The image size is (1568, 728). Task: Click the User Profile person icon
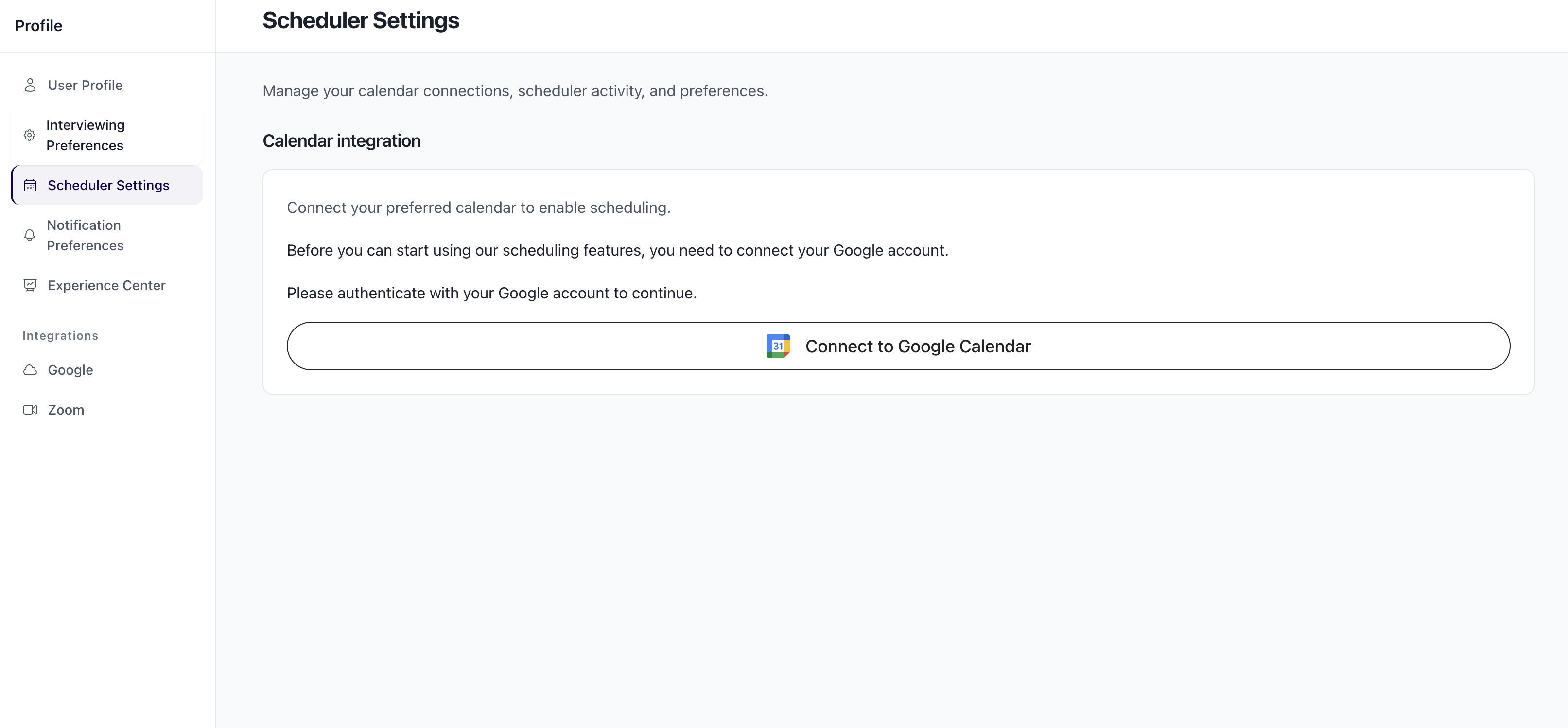click(30, 85)
